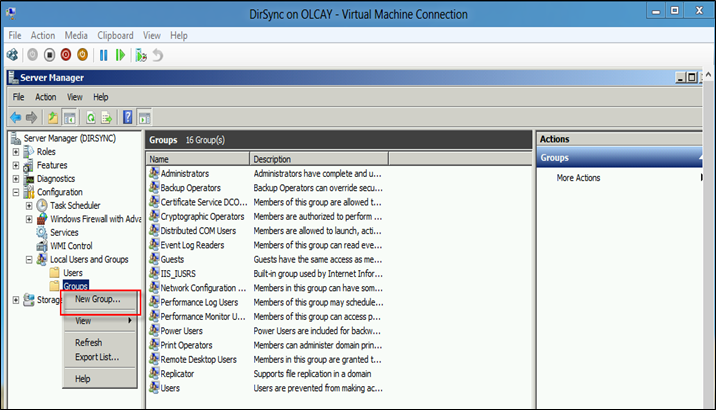Viewport: 716px width, 410px height.
Task: Pause the virtual machine
Action: point(104,55)
